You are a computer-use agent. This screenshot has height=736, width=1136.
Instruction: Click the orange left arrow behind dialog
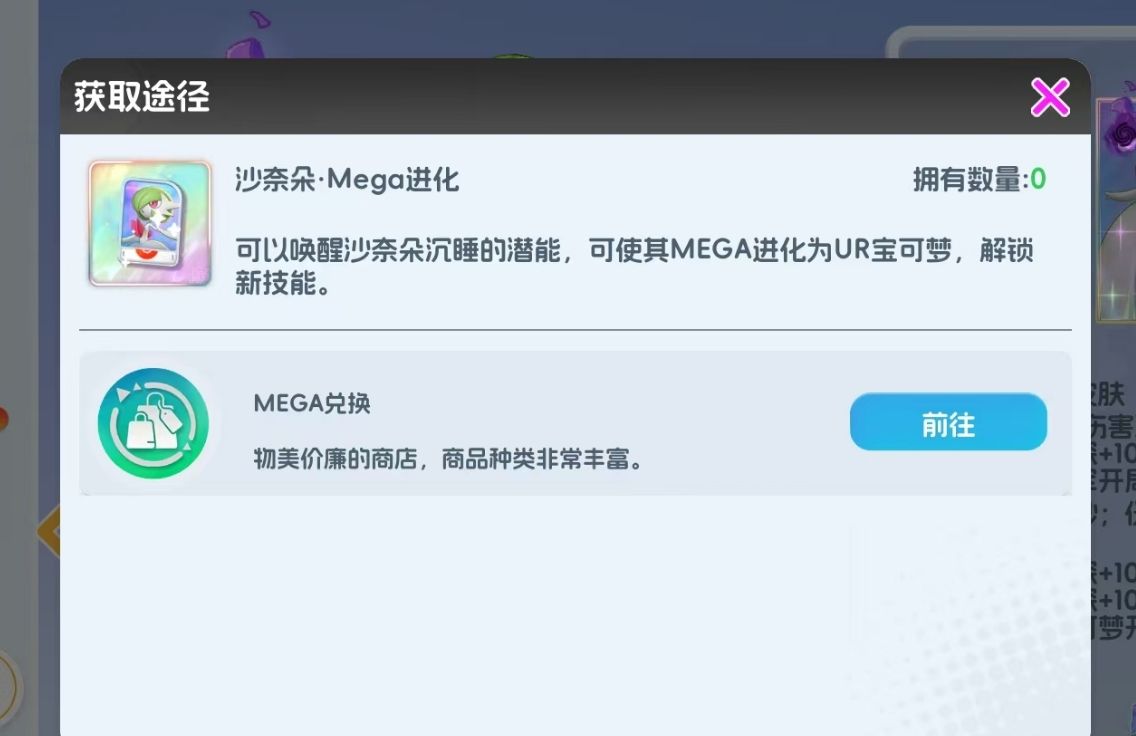pos(49,531)
